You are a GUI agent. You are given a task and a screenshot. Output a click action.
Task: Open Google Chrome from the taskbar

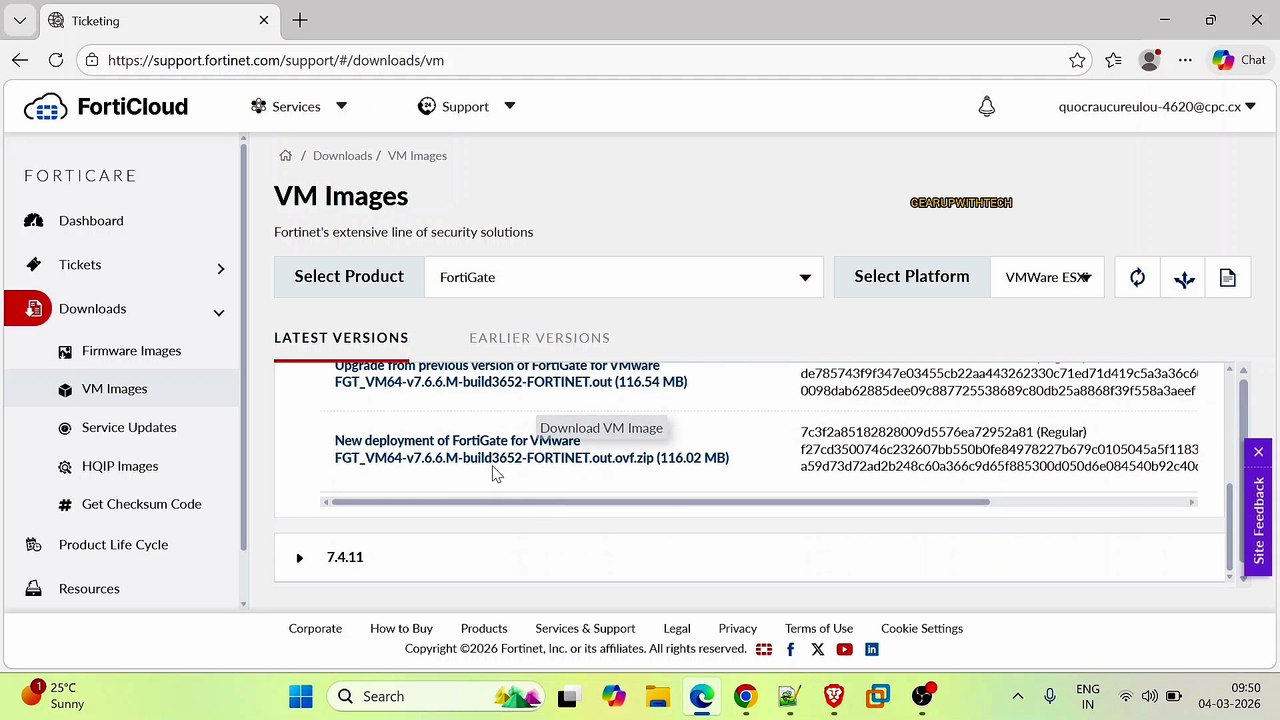point(745,696)
